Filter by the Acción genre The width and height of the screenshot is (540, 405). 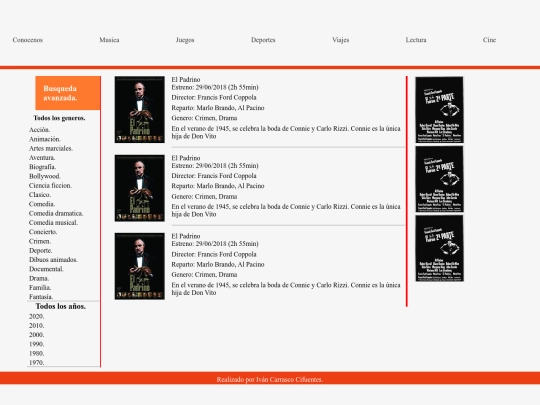point(40,130)
